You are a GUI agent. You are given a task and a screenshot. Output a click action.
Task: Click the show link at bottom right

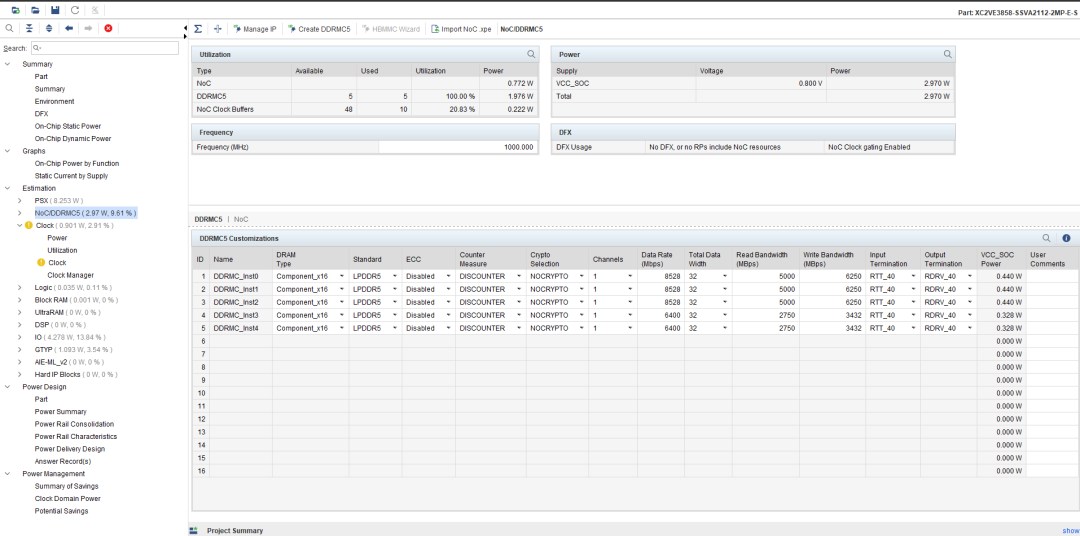tap(1070, 530)
